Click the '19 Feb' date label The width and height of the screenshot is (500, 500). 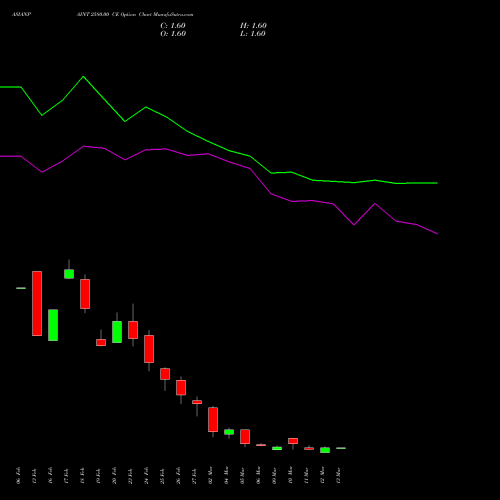tap(98, 476)
